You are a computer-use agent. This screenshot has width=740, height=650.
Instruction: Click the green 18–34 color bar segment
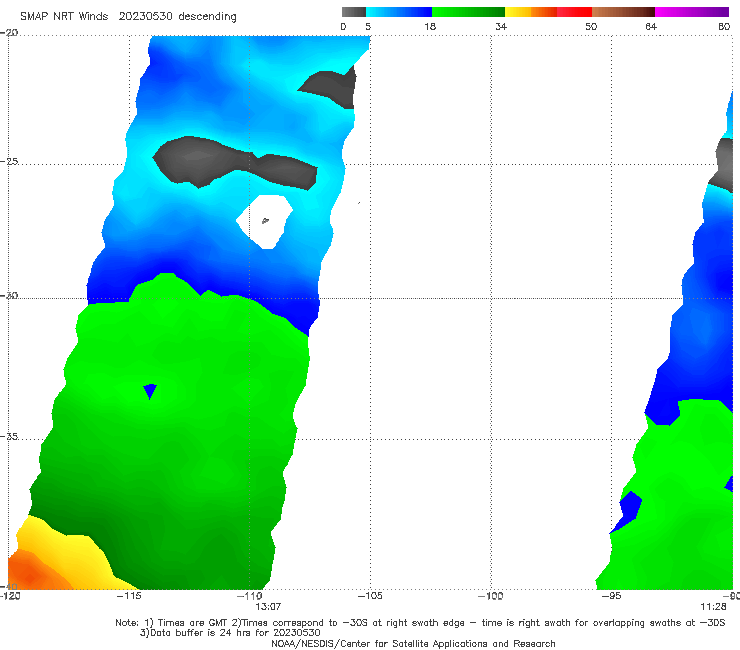(468, 12)
